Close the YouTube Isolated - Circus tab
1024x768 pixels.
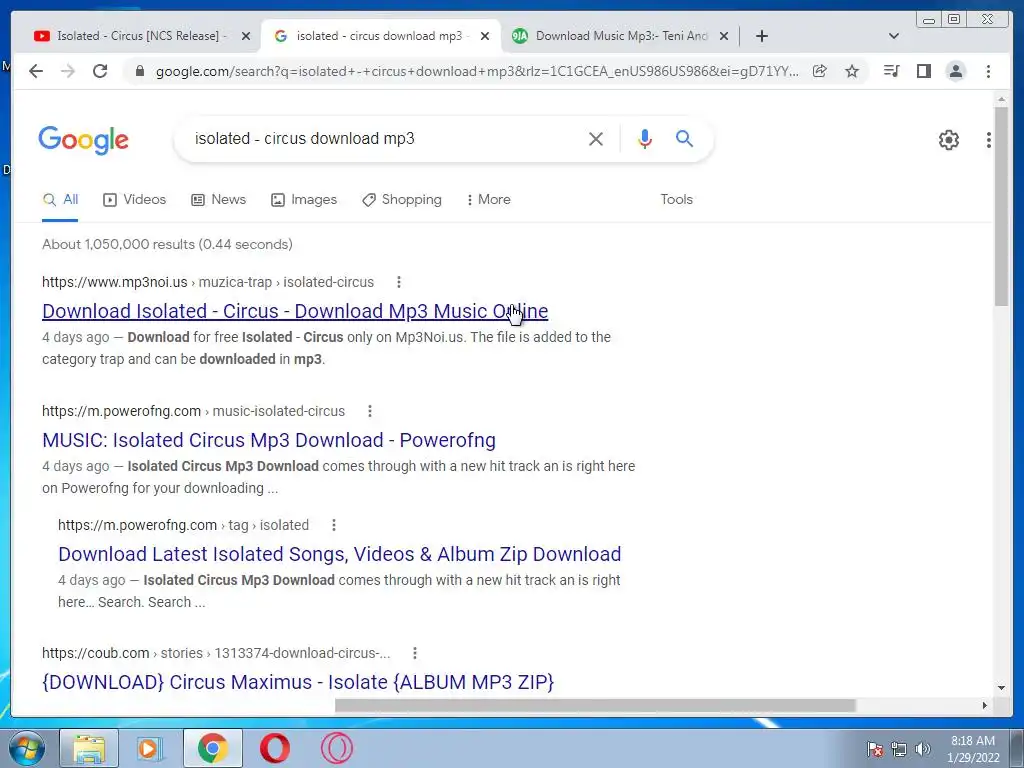coord(246,36)
